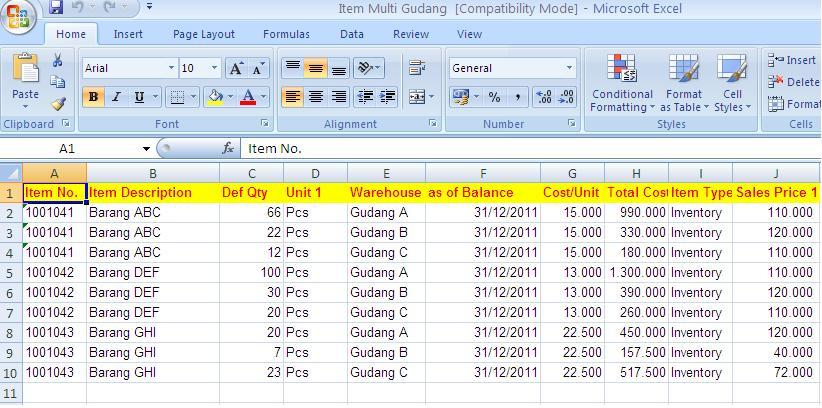
Task: Expand the Name Box dropdown
Action: (146, 149)
